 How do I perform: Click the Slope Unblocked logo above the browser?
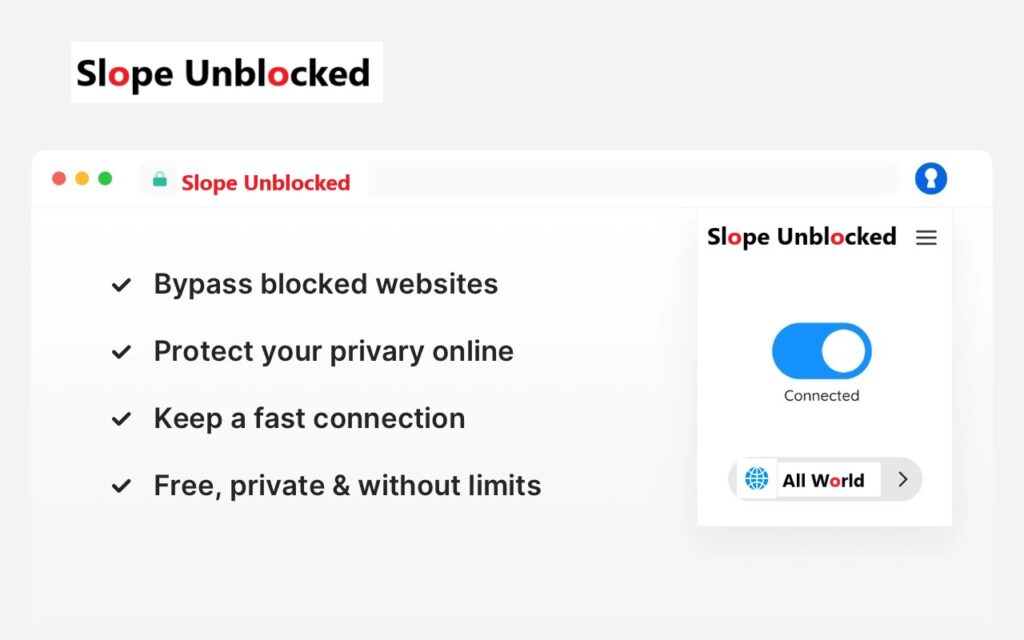(226, 73)
